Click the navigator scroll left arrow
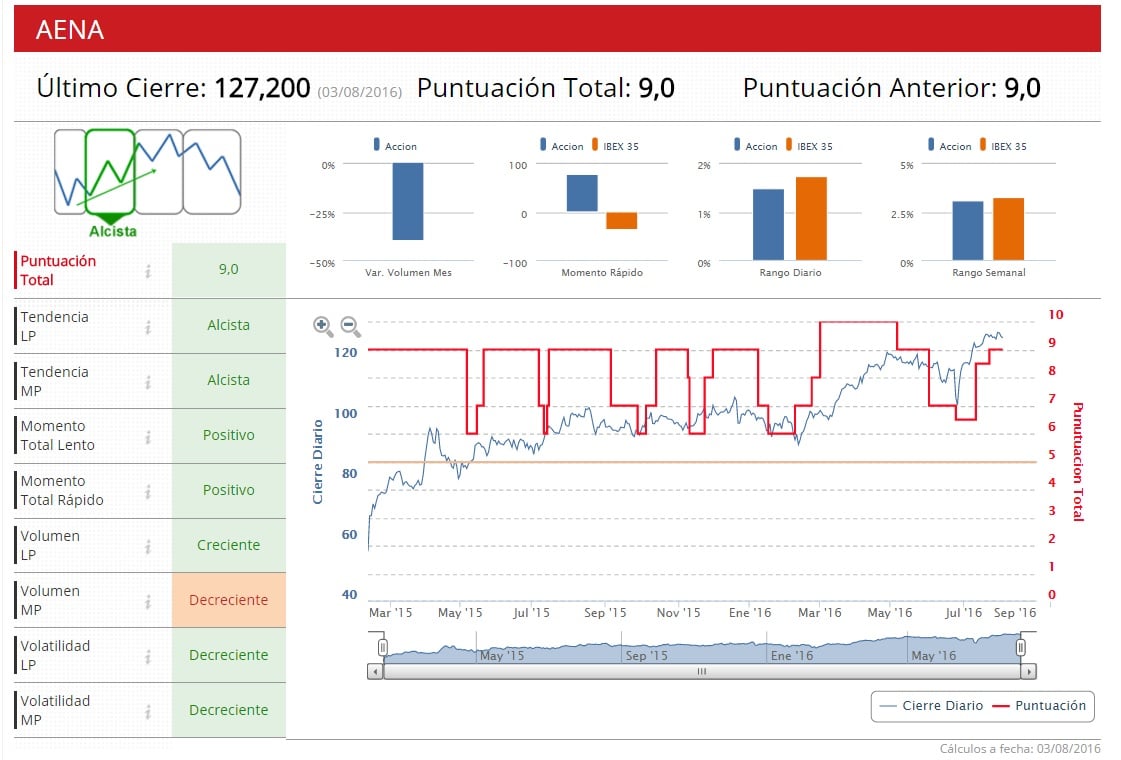The height and width of the screenshot is (760, 1121). pyautogui.click(x=375, y=671)
